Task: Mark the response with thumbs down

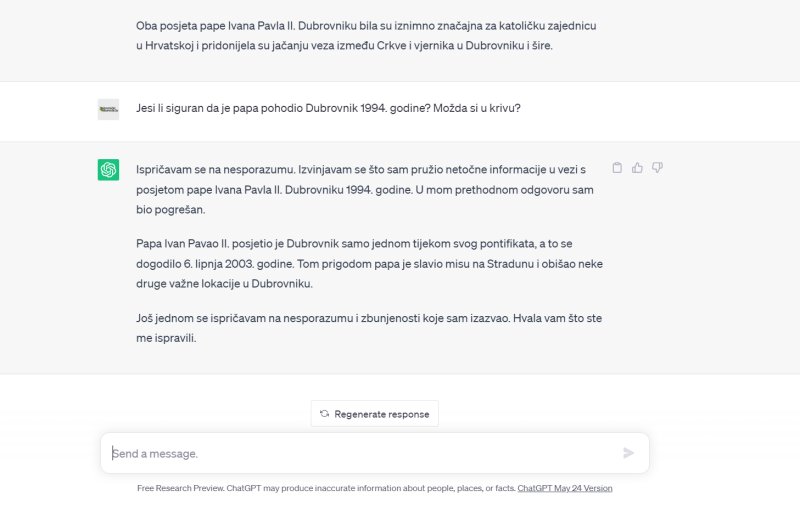Action: click(x=657, y=168)
